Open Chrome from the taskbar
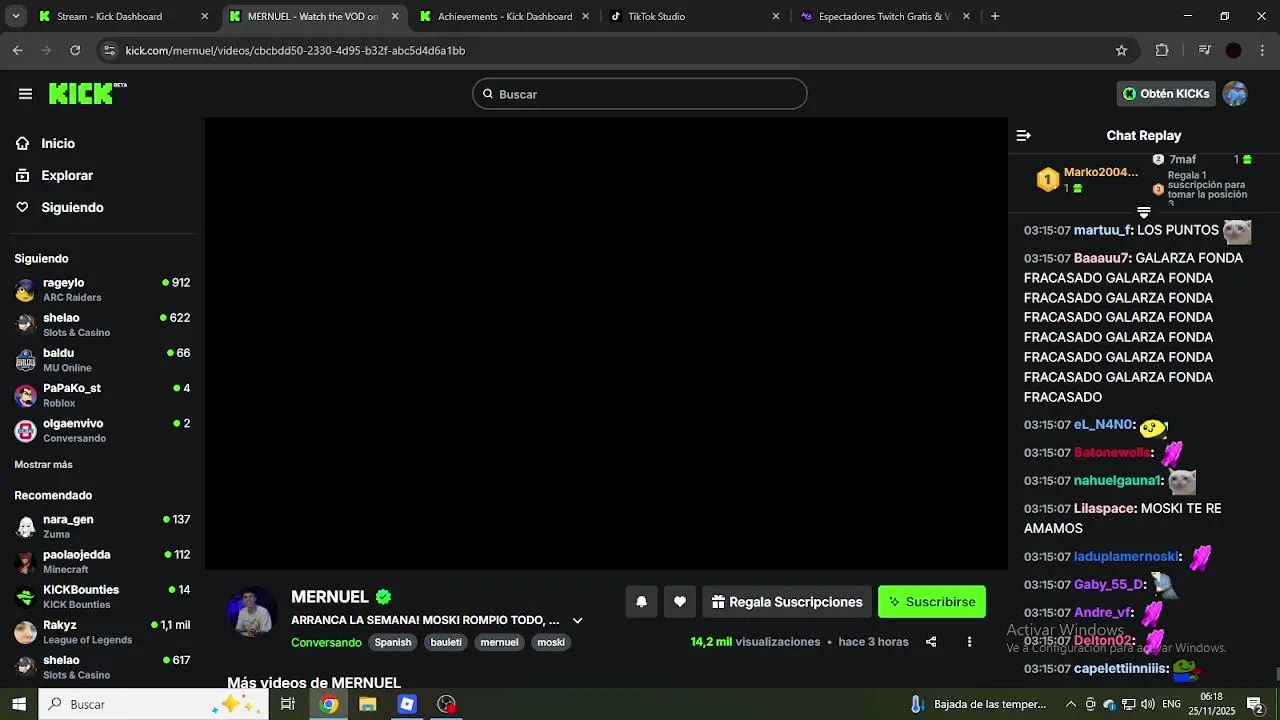 (x=328, y=704)
